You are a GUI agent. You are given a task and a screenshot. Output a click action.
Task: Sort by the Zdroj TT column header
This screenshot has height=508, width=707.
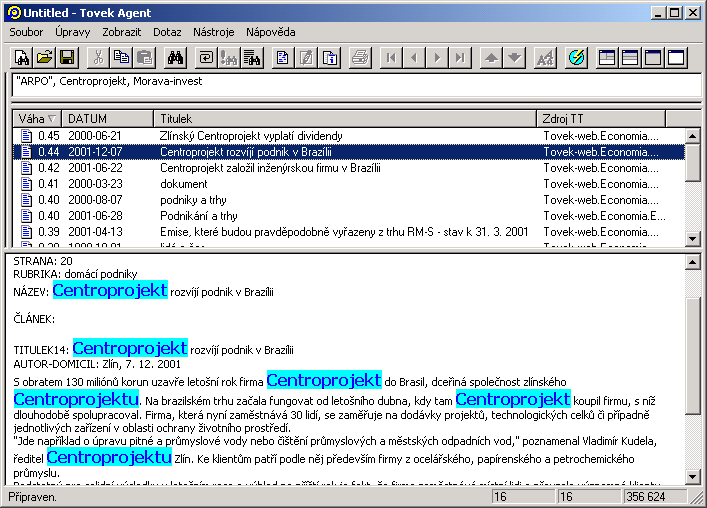coord(601,119)
